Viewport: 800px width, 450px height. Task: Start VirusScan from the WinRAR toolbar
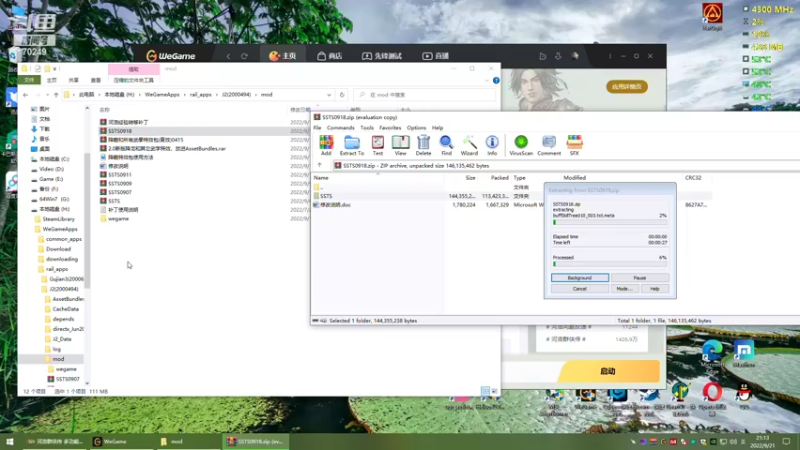(521, 145)
